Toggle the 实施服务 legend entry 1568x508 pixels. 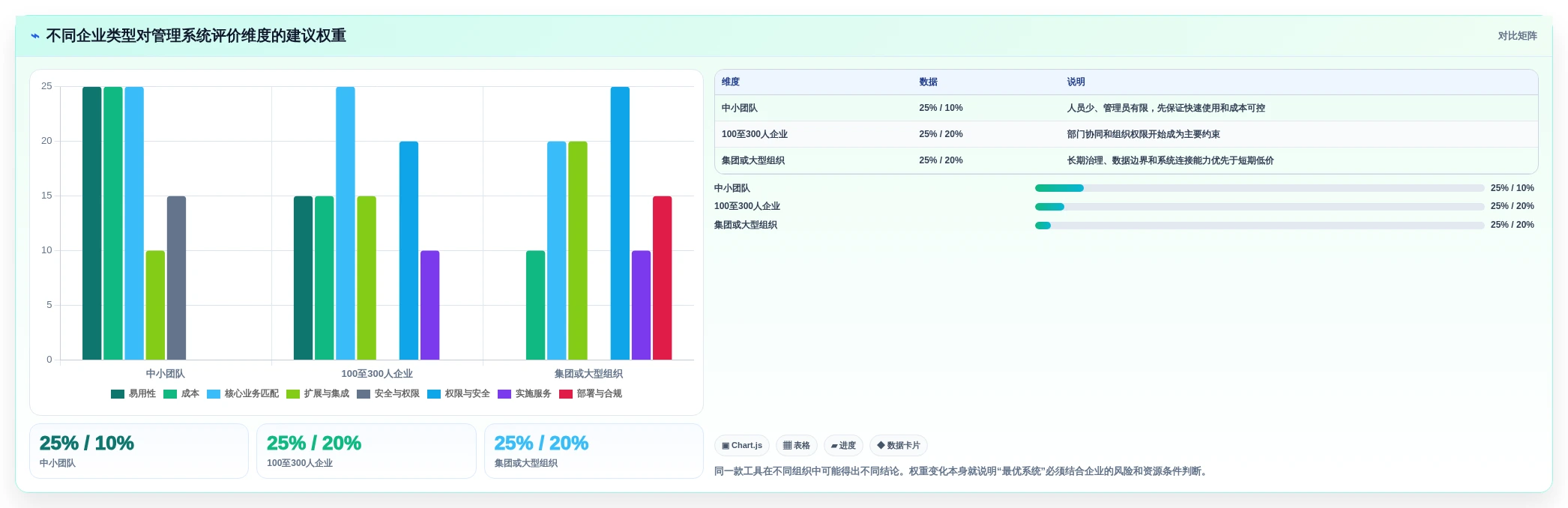point(525,394)
